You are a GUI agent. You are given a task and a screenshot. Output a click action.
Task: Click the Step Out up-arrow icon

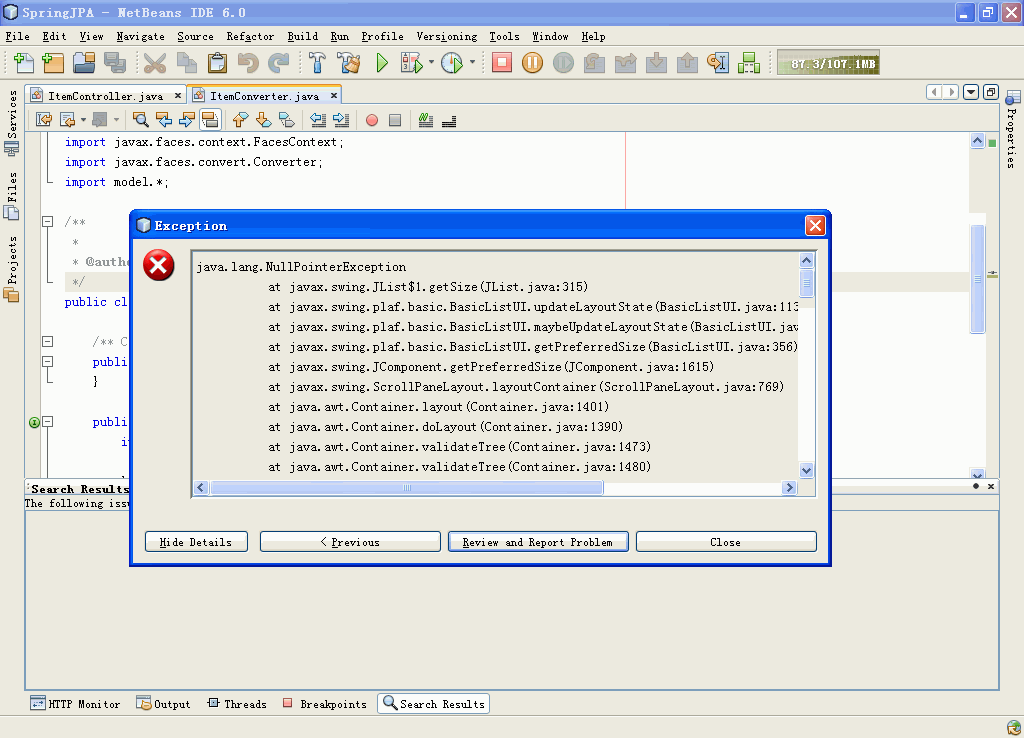[687, 63]
